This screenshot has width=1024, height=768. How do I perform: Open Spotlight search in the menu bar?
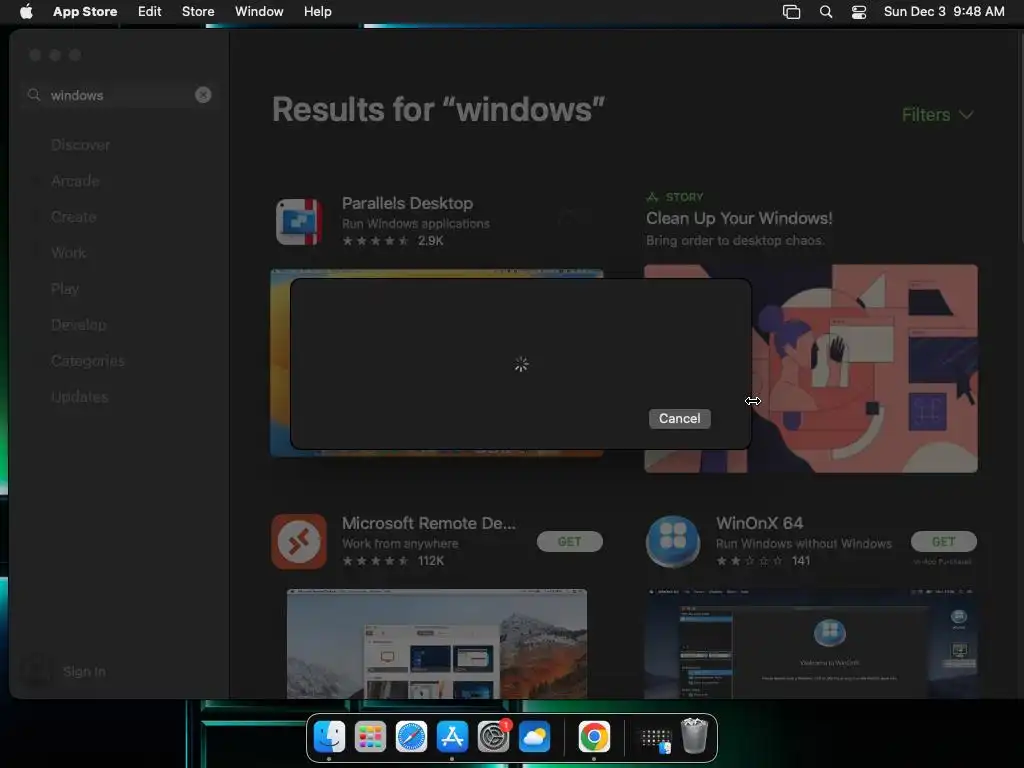(x=826, y=12)
